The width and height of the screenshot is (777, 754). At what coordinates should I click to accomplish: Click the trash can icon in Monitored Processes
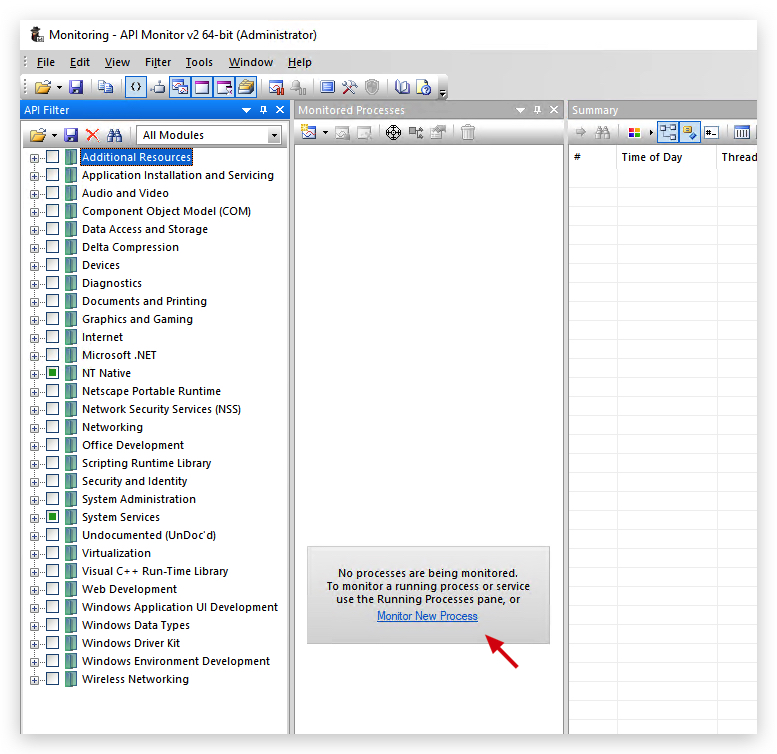click(x=468, y=132)
